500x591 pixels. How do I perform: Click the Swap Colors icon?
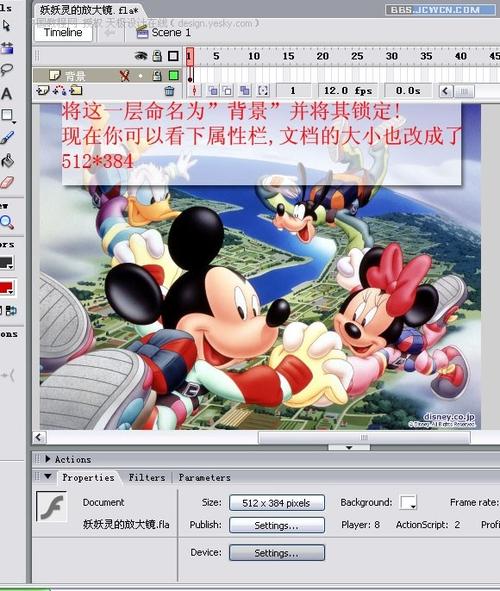click(x=11, y=311)
